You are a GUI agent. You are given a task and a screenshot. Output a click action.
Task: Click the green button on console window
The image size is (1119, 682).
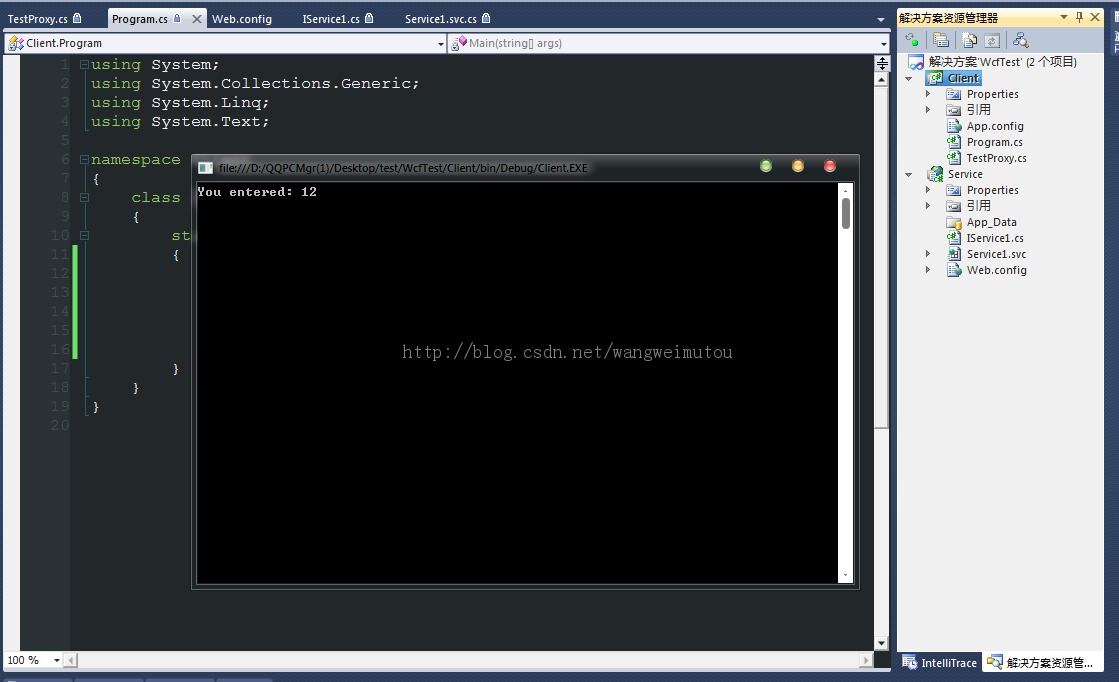766,166
